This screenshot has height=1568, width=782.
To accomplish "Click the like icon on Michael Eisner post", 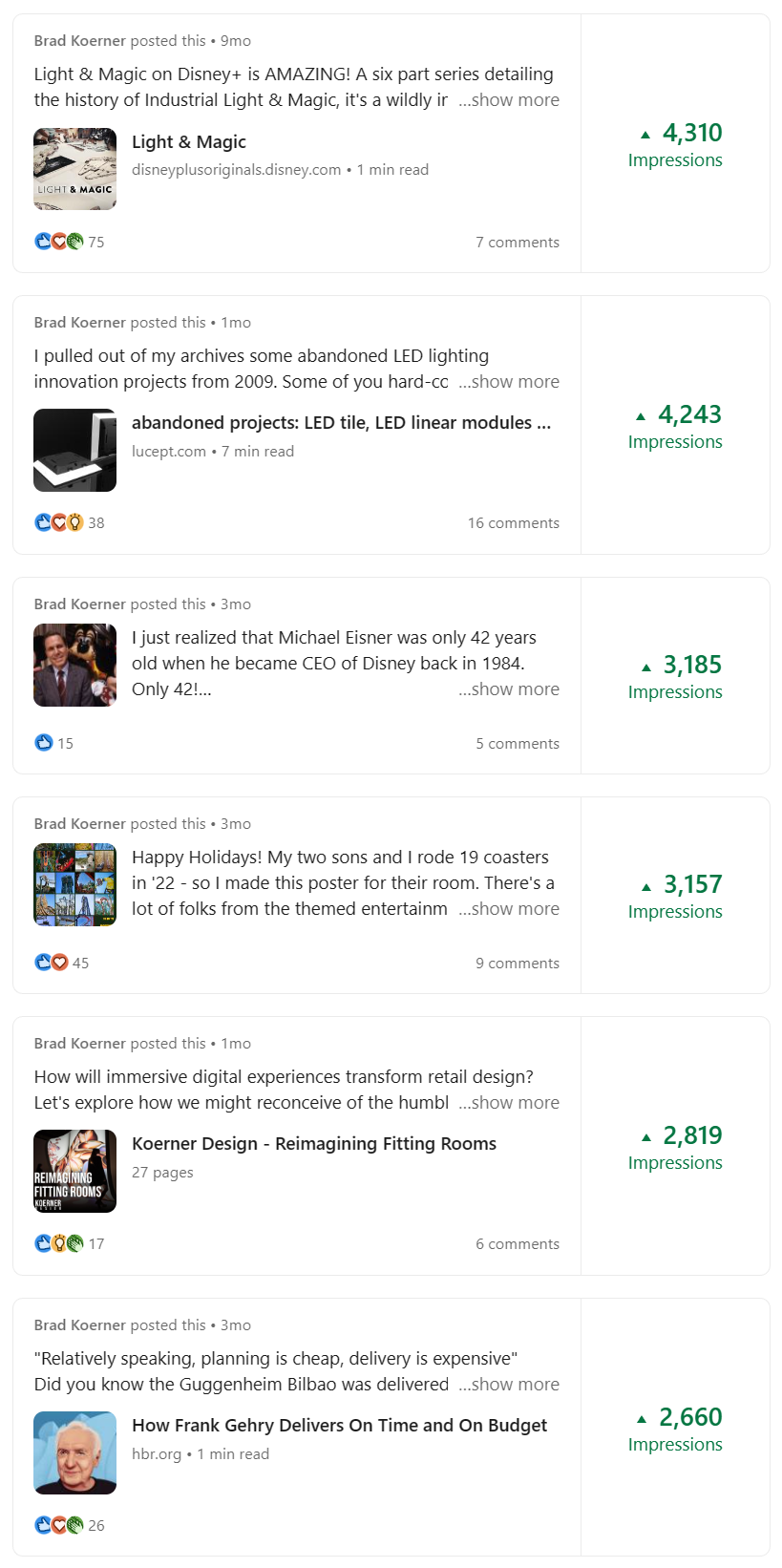I will coord(44,743).
